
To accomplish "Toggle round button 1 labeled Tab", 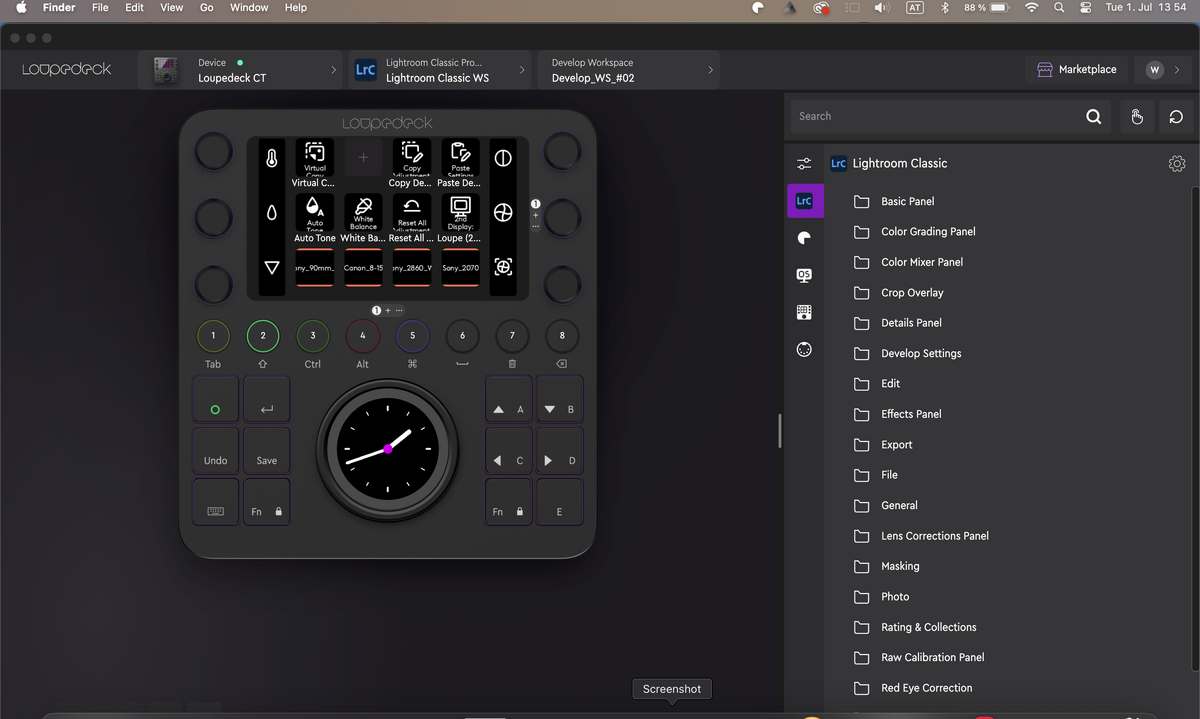I will 213,336.
